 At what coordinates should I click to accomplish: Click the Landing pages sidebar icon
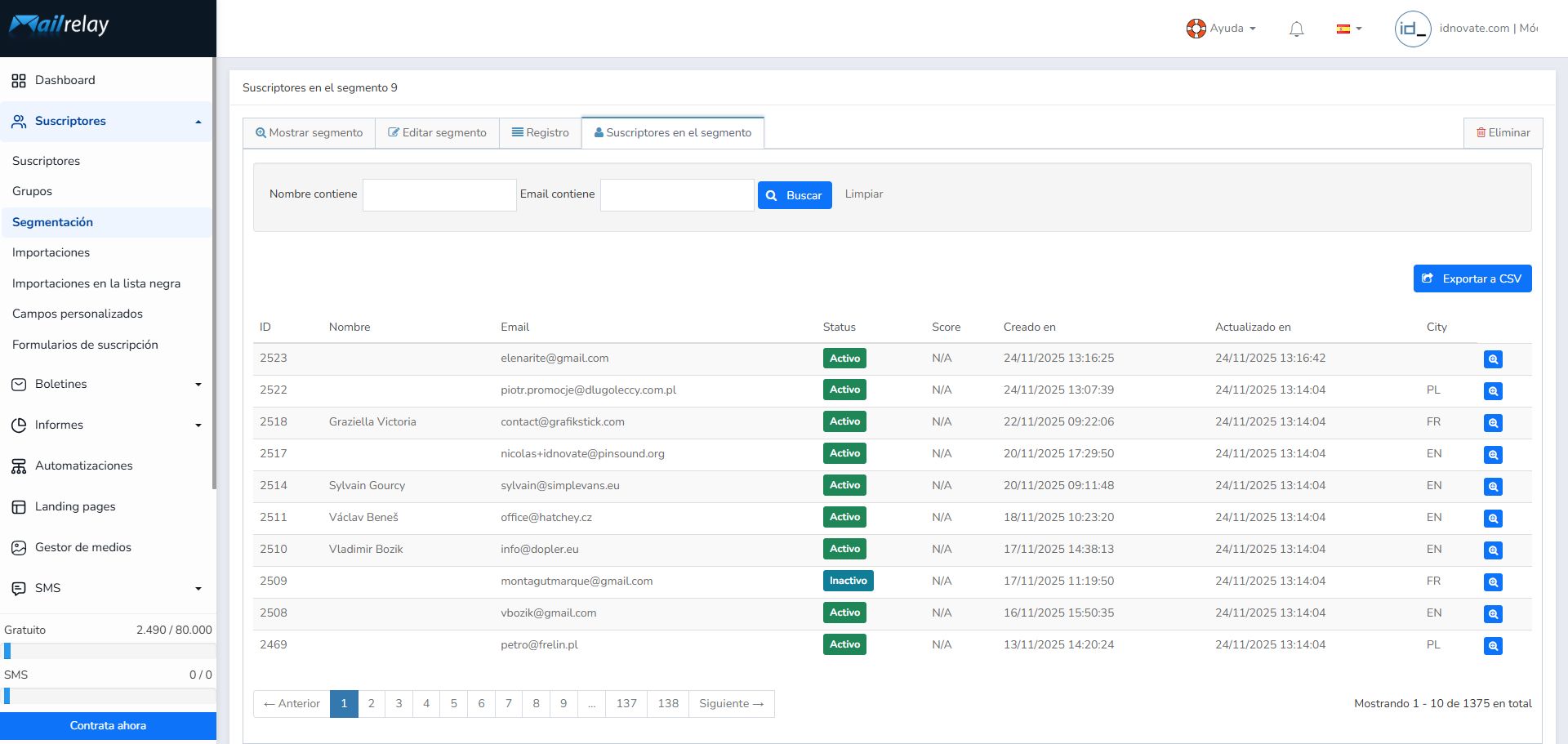(x=19, y=507)
